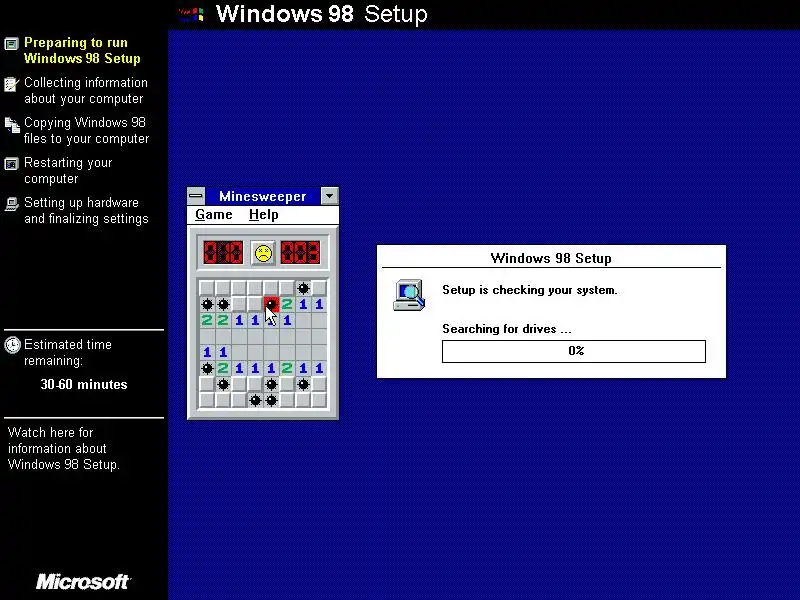Click the "Preparing to run Windows 98 Setup" step text

[82, 51]
